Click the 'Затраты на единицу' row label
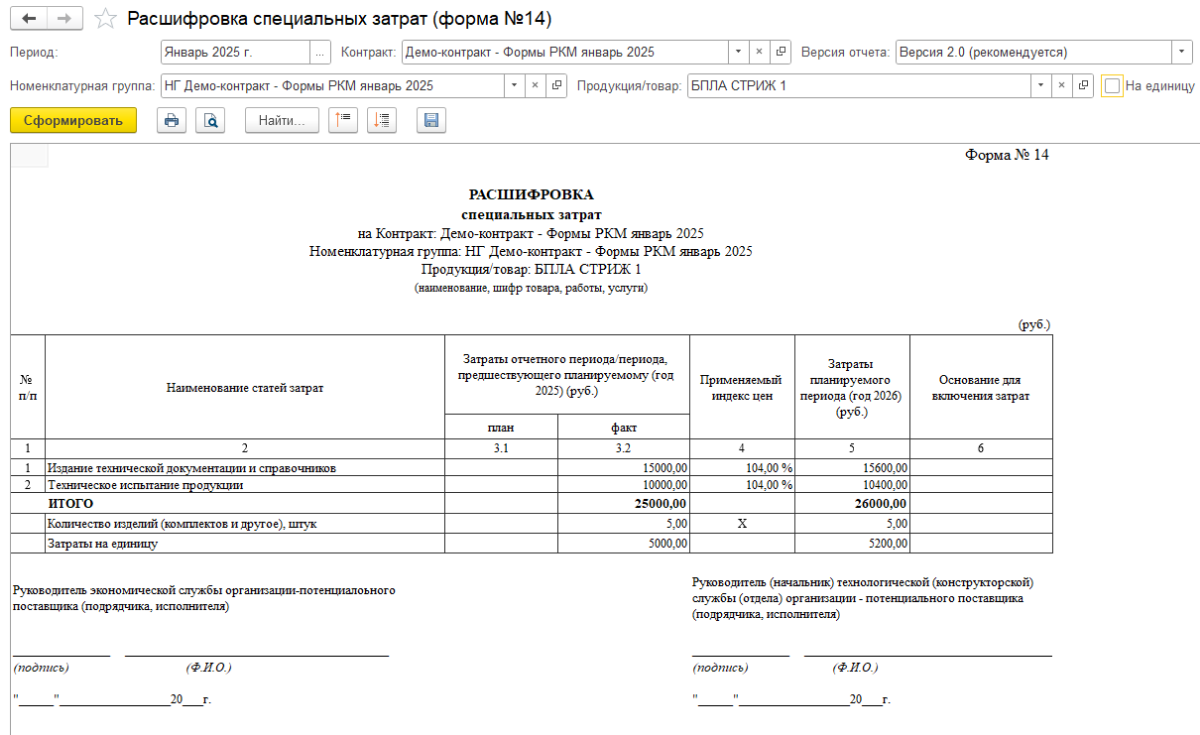1200x735 pixels. coord(103,544)
